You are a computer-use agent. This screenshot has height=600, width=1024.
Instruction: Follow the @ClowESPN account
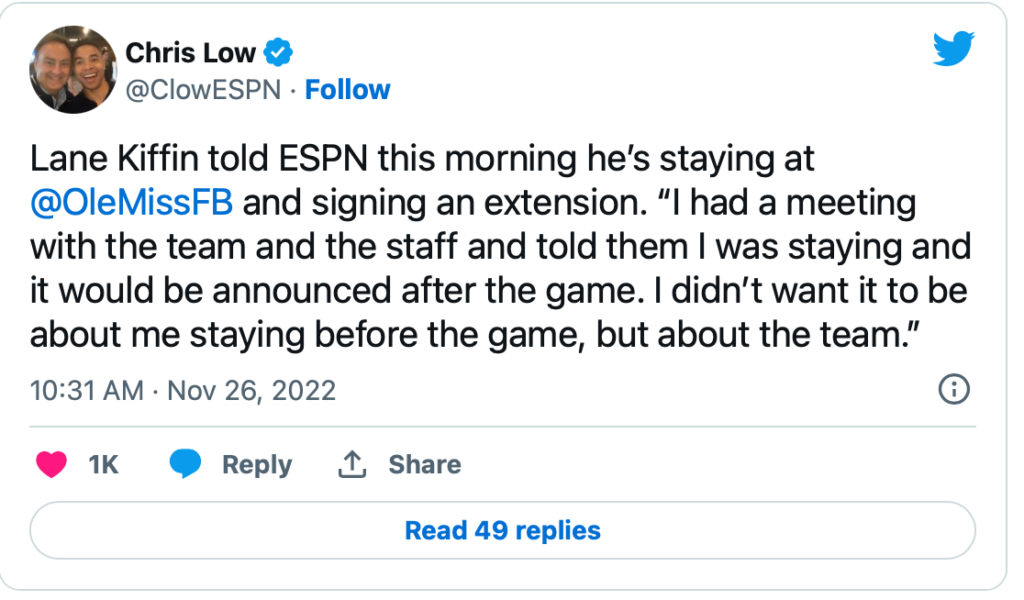(x=347, y=90)
